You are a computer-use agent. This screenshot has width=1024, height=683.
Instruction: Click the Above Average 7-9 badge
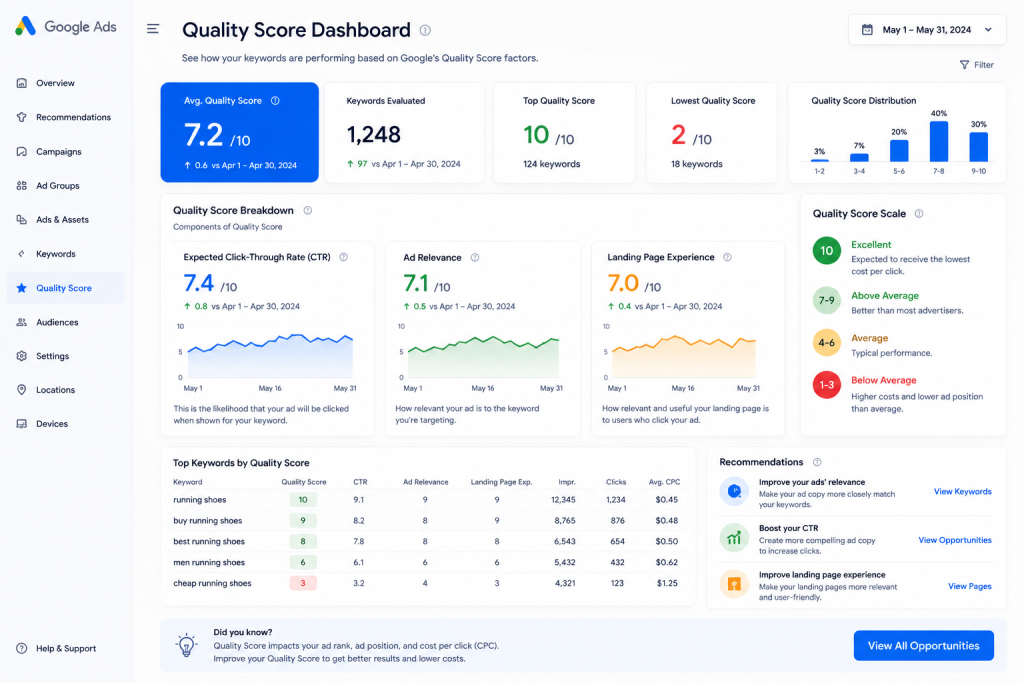click(x=826, y=300)
